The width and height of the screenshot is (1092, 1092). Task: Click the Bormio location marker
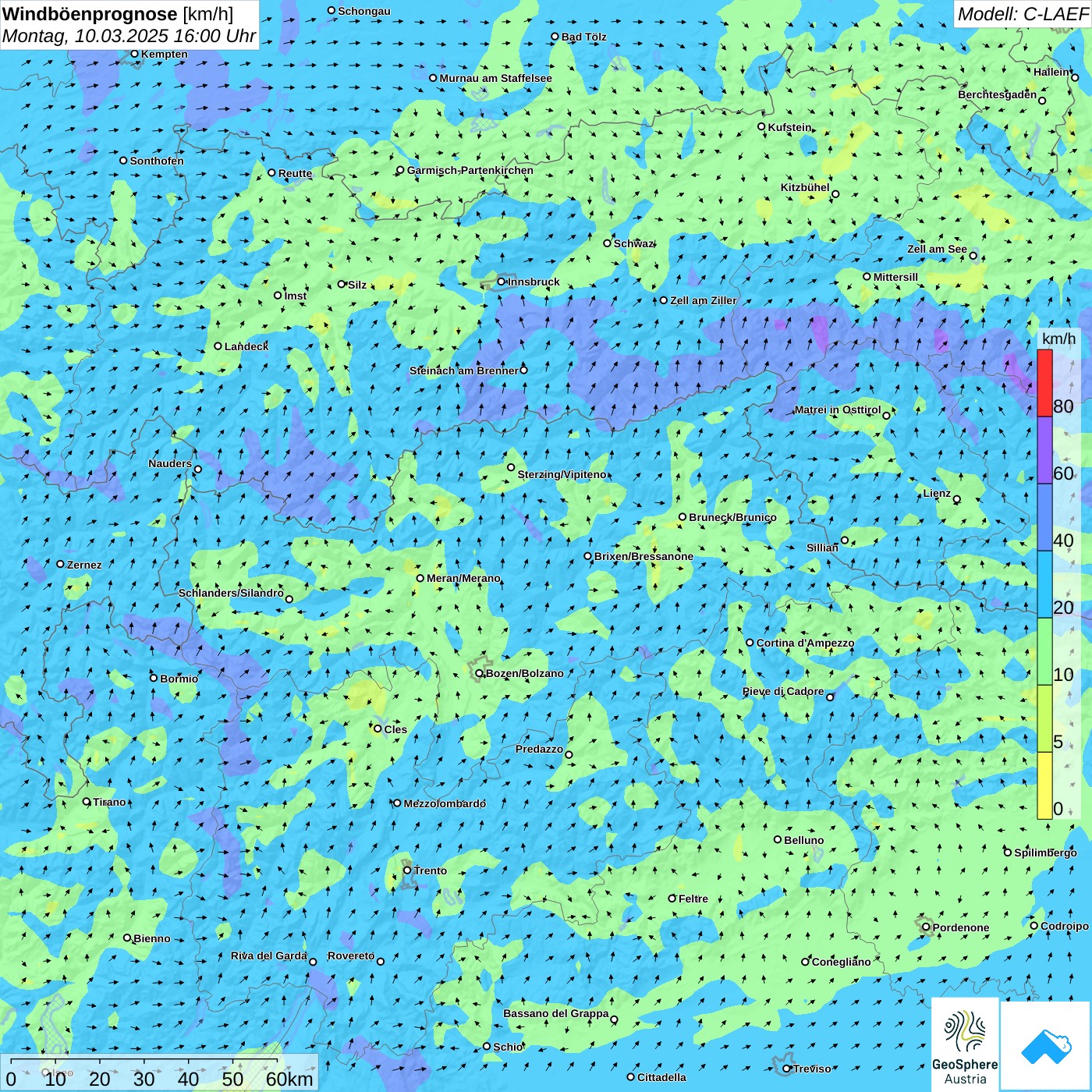point(154,678)
